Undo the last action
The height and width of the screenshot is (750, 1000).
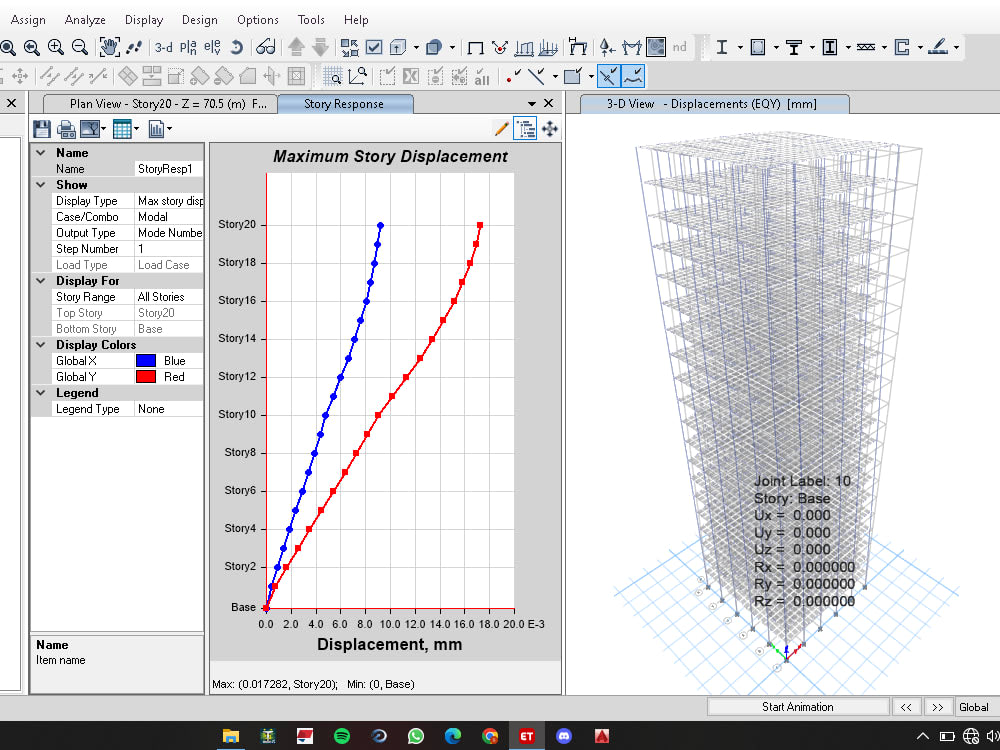(237, 47)
